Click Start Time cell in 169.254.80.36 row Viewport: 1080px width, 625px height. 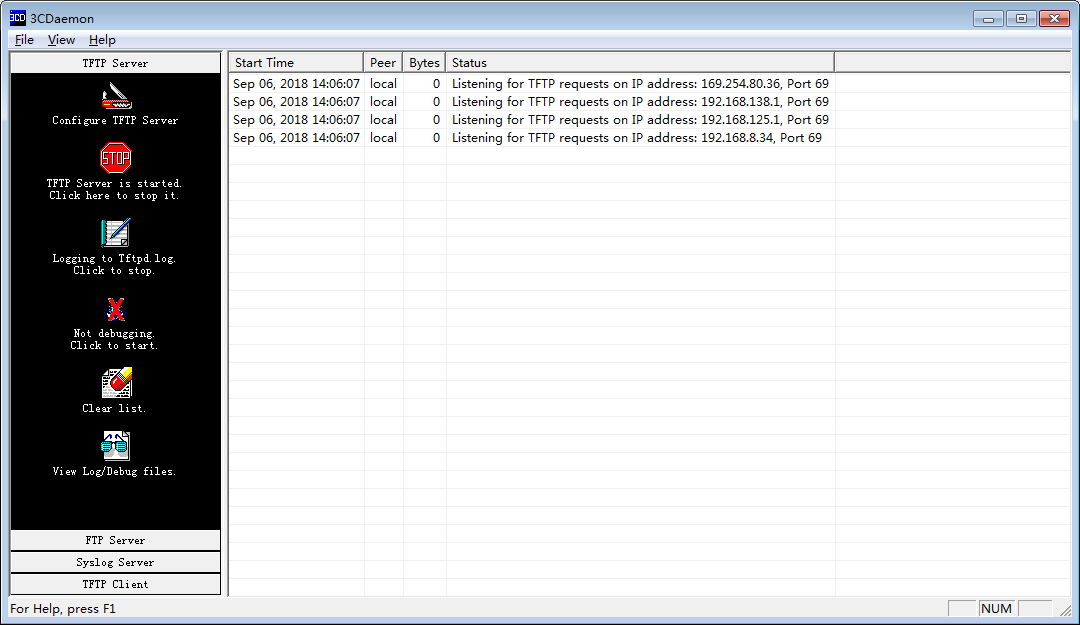[x=296, y=84]
